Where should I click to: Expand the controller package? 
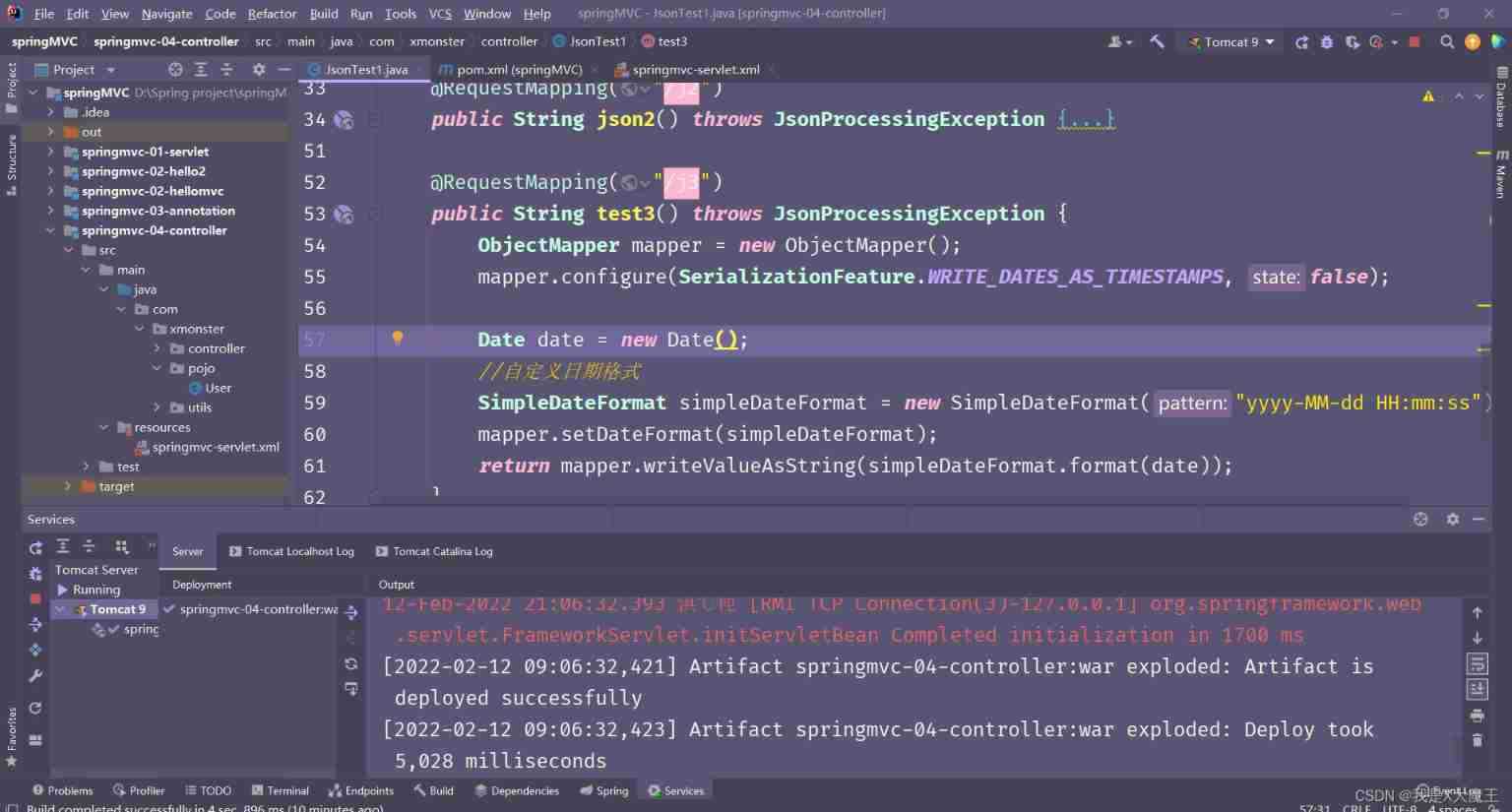(157, 348)
